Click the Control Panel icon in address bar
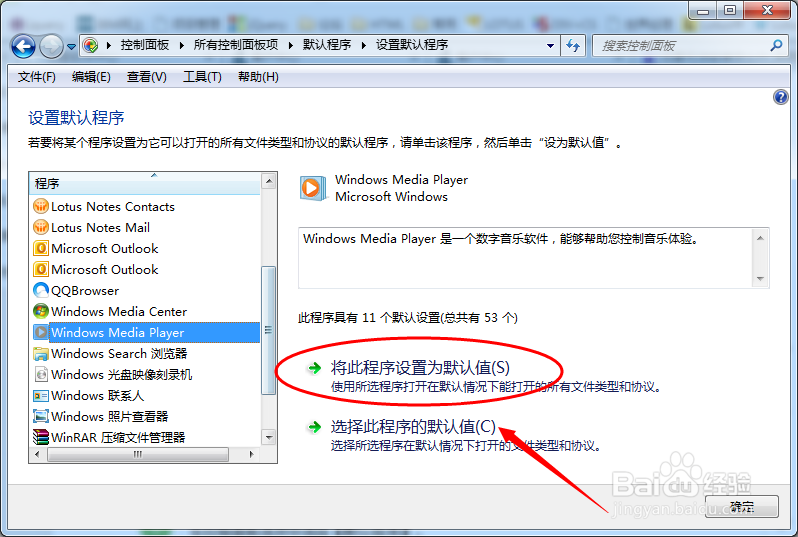 (x=91, y=45)
